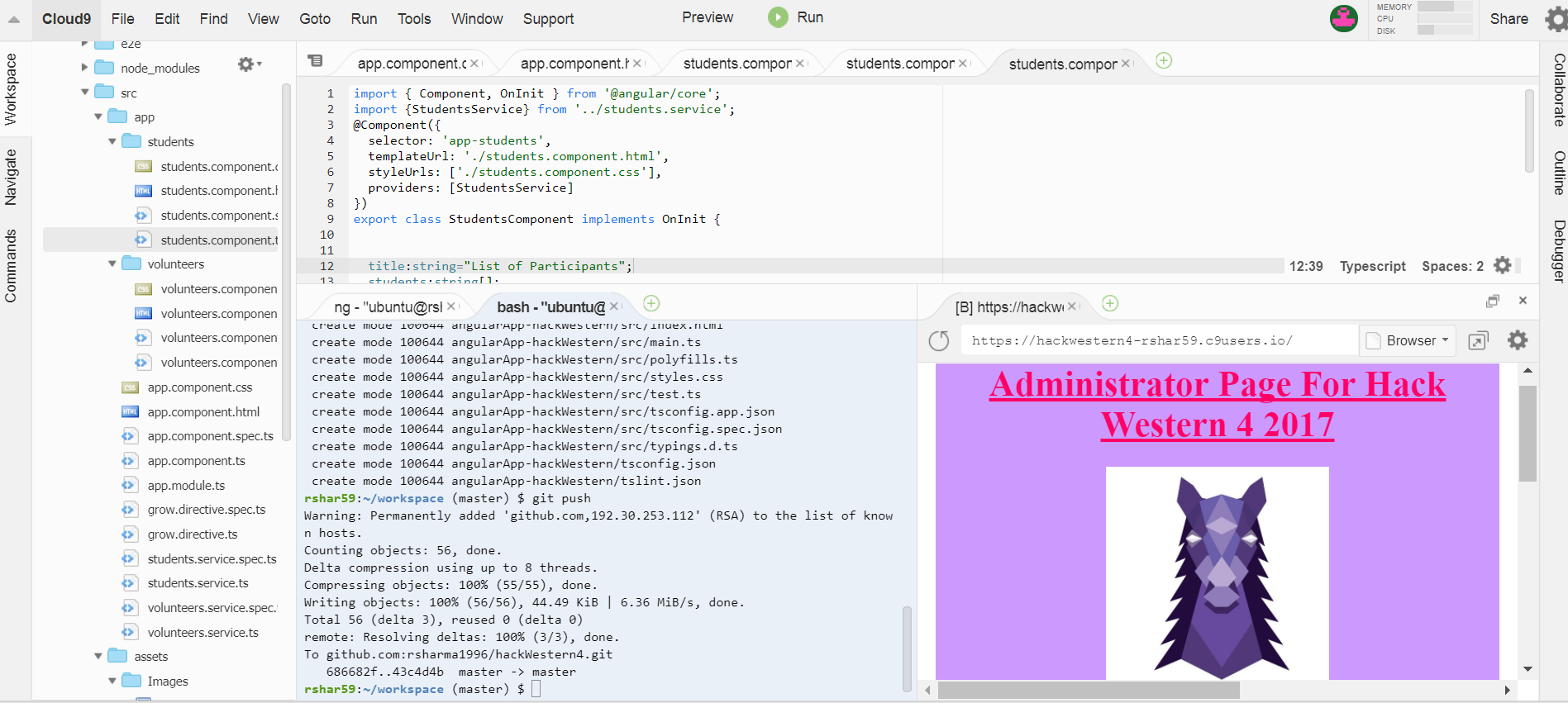Open app.component.css in file tree

click(x=199, y=387)
